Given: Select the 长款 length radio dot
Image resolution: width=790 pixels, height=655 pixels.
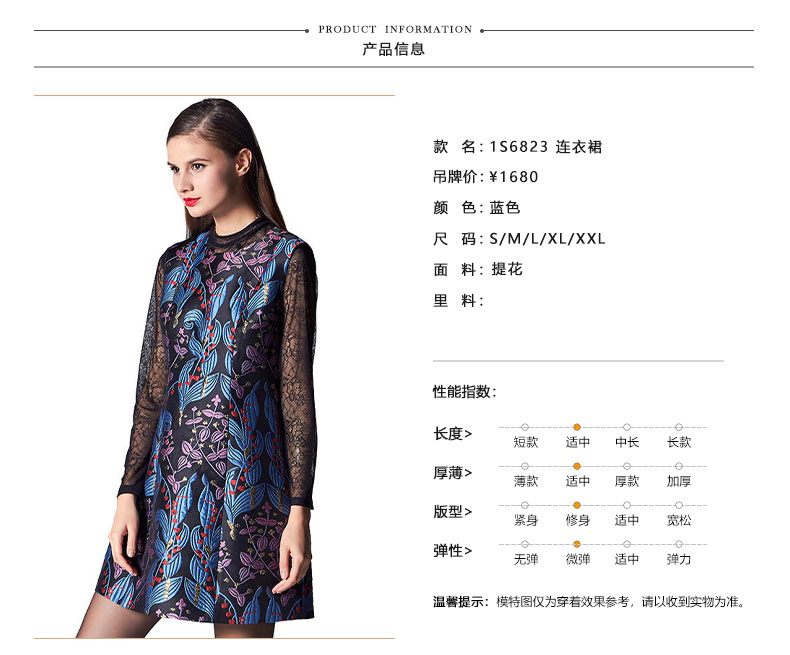Looking at the screenshot, I should [x=679, y=427].
